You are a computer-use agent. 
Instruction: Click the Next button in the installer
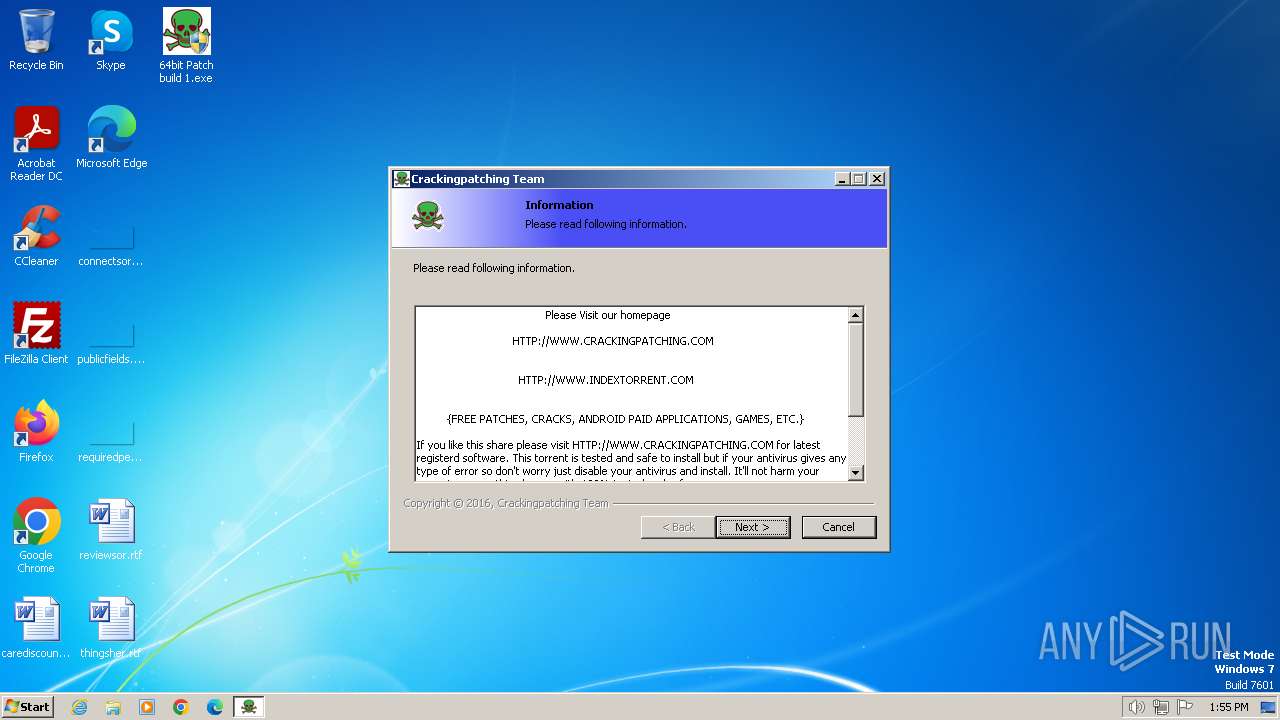coord(753,527)
